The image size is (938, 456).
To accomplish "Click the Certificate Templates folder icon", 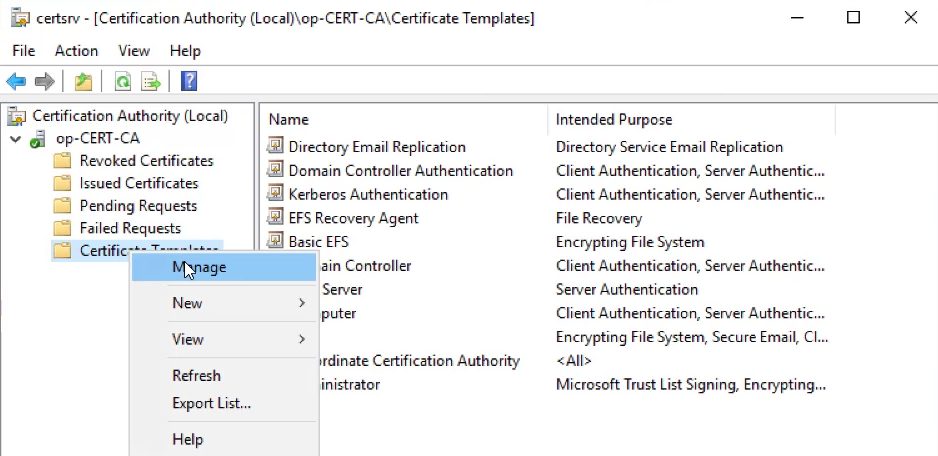I will (x=62, y=251).
